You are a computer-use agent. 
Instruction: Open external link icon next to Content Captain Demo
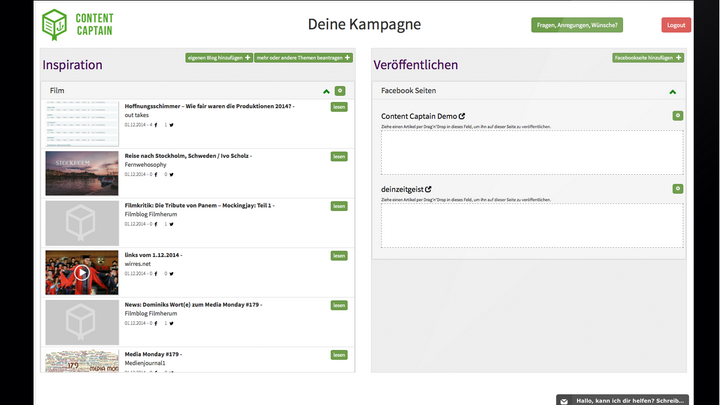pyautogui.click(x=462, y=116)
